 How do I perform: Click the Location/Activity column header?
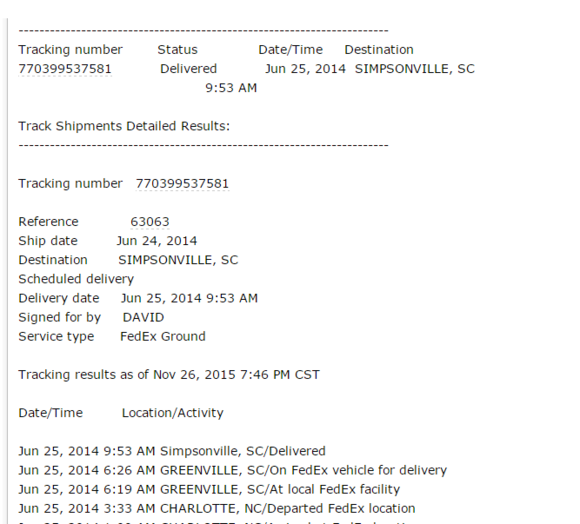173,413
